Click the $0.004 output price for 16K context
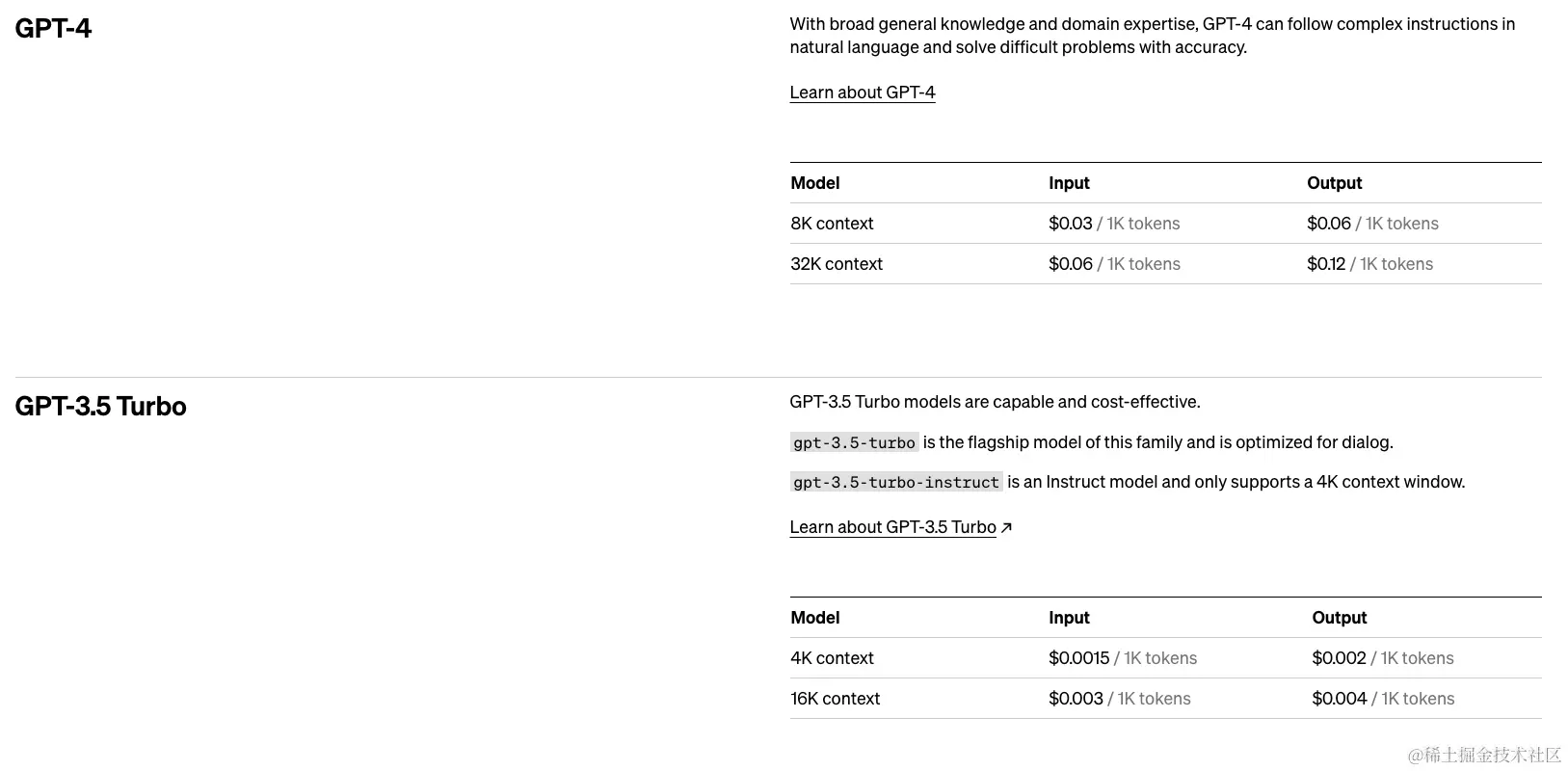The width and height of the screenshot is (1568, 771). coord(1340,699)
